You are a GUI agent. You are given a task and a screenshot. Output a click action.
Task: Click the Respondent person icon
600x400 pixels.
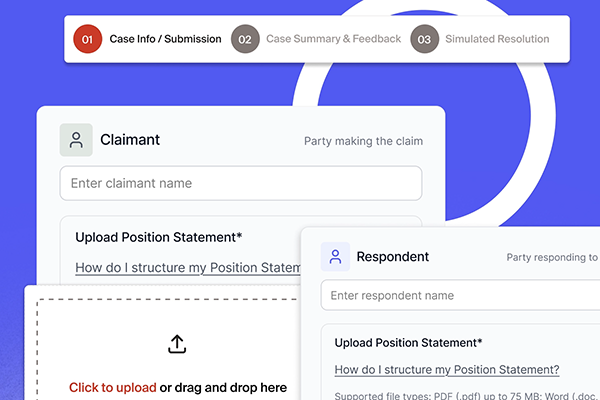click(x=336, y=257)
